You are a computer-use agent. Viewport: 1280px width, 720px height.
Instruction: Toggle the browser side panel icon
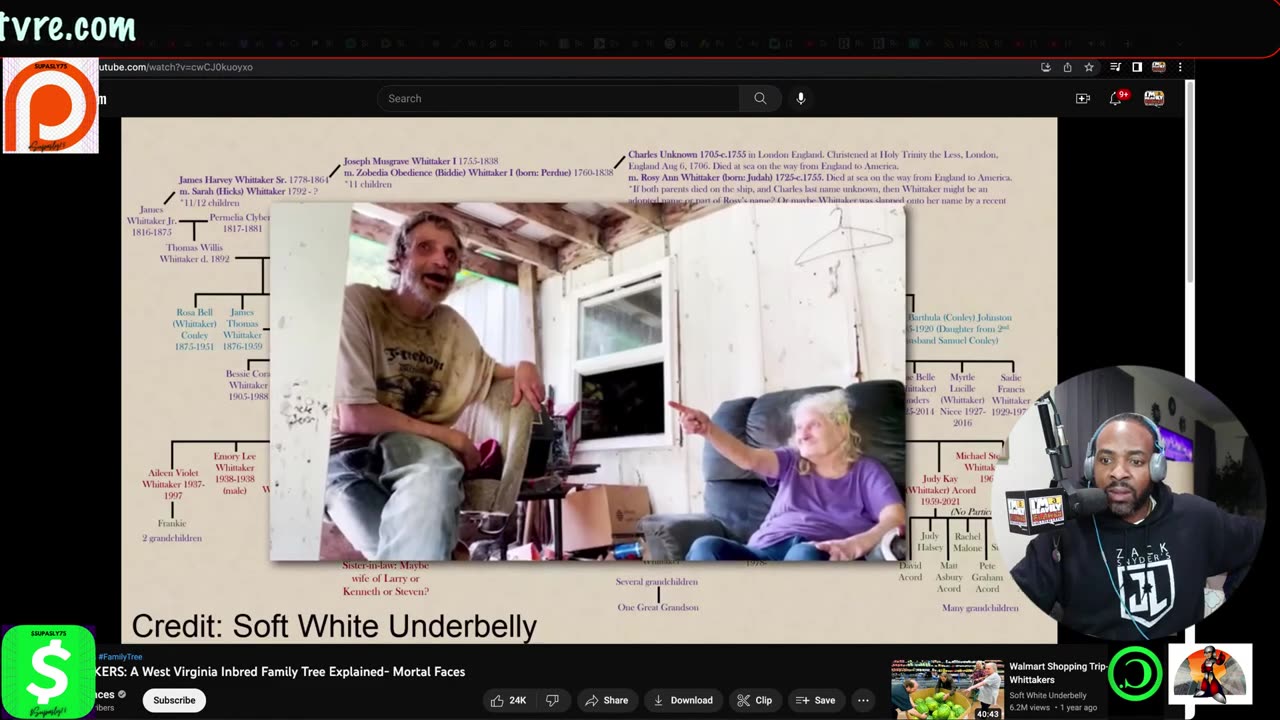pos(1137,67)
